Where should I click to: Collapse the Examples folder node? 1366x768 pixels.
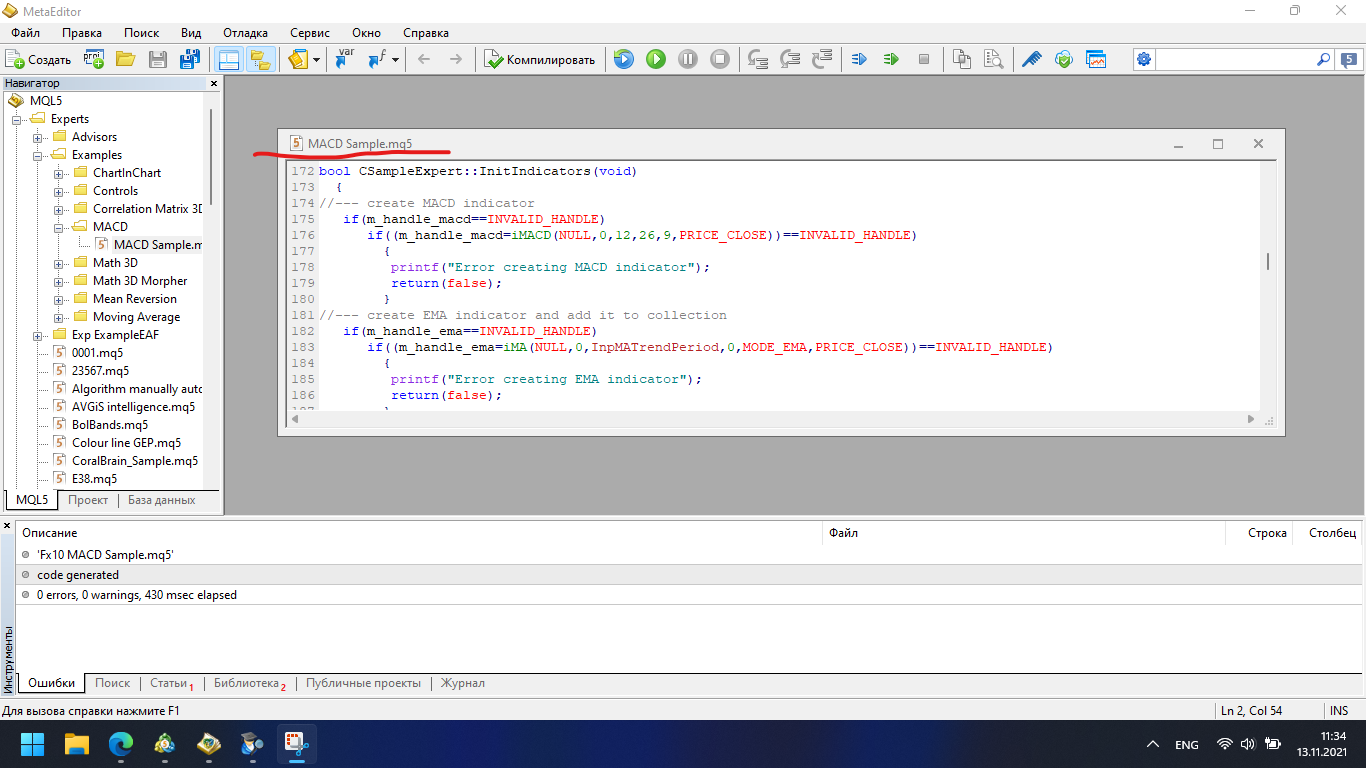click(x=38, y=155)
